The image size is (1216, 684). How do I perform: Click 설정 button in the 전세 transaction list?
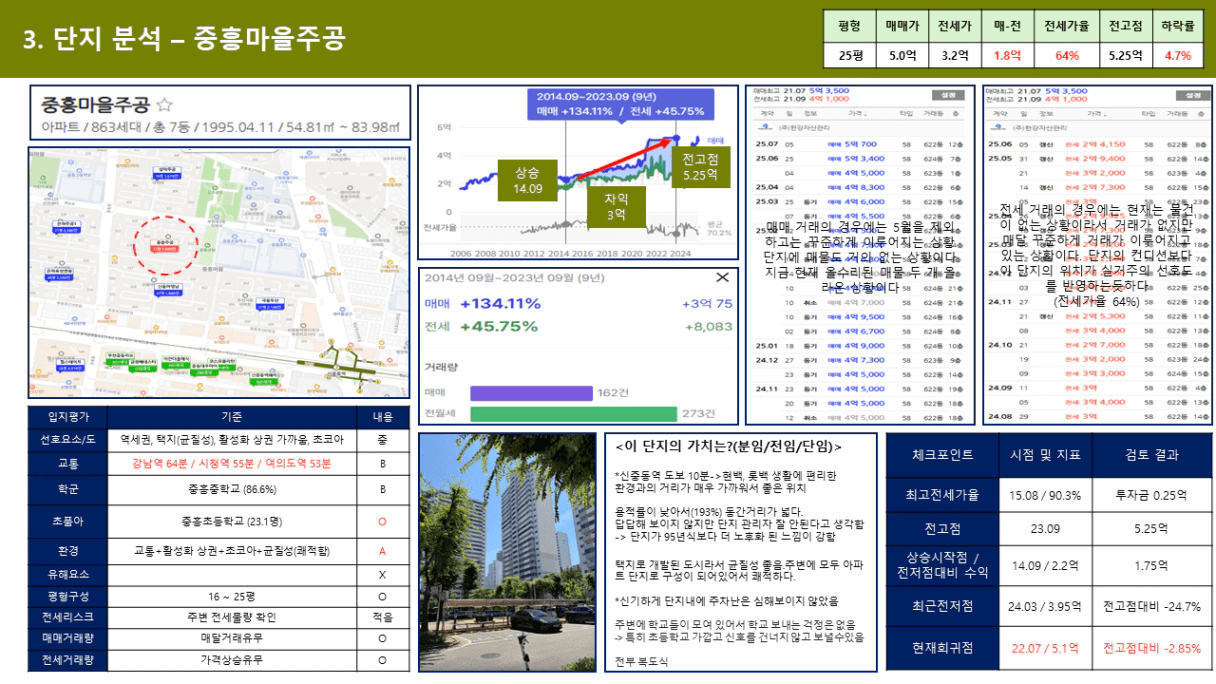1195,94
